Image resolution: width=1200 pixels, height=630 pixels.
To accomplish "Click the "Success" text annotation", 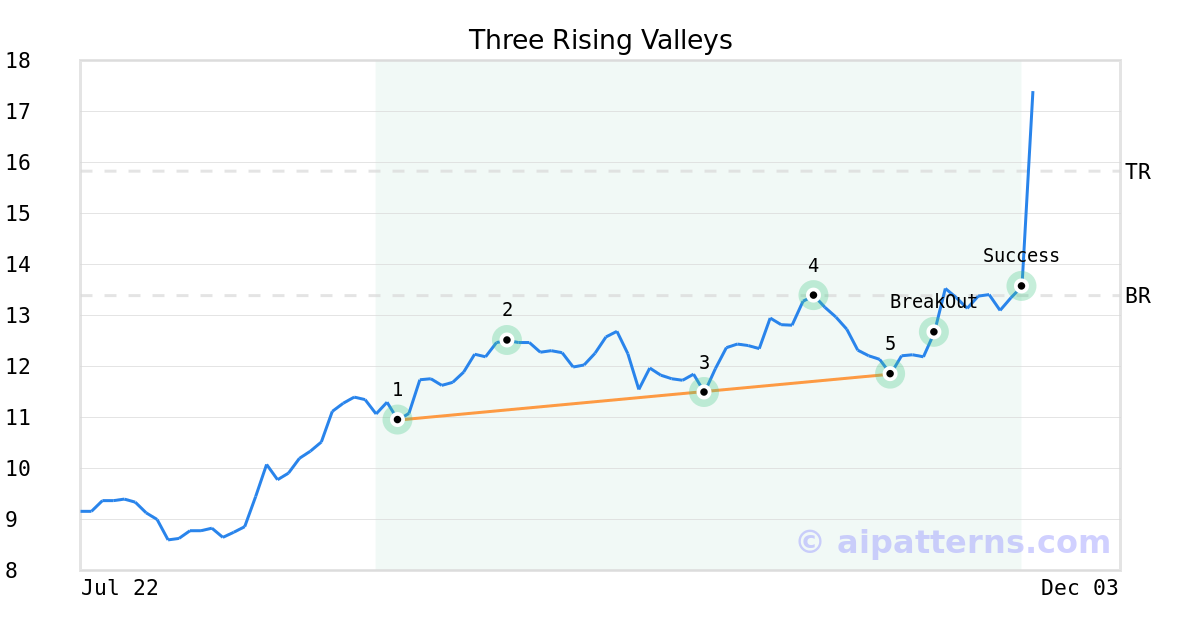I will click(x=1021, y=256).
